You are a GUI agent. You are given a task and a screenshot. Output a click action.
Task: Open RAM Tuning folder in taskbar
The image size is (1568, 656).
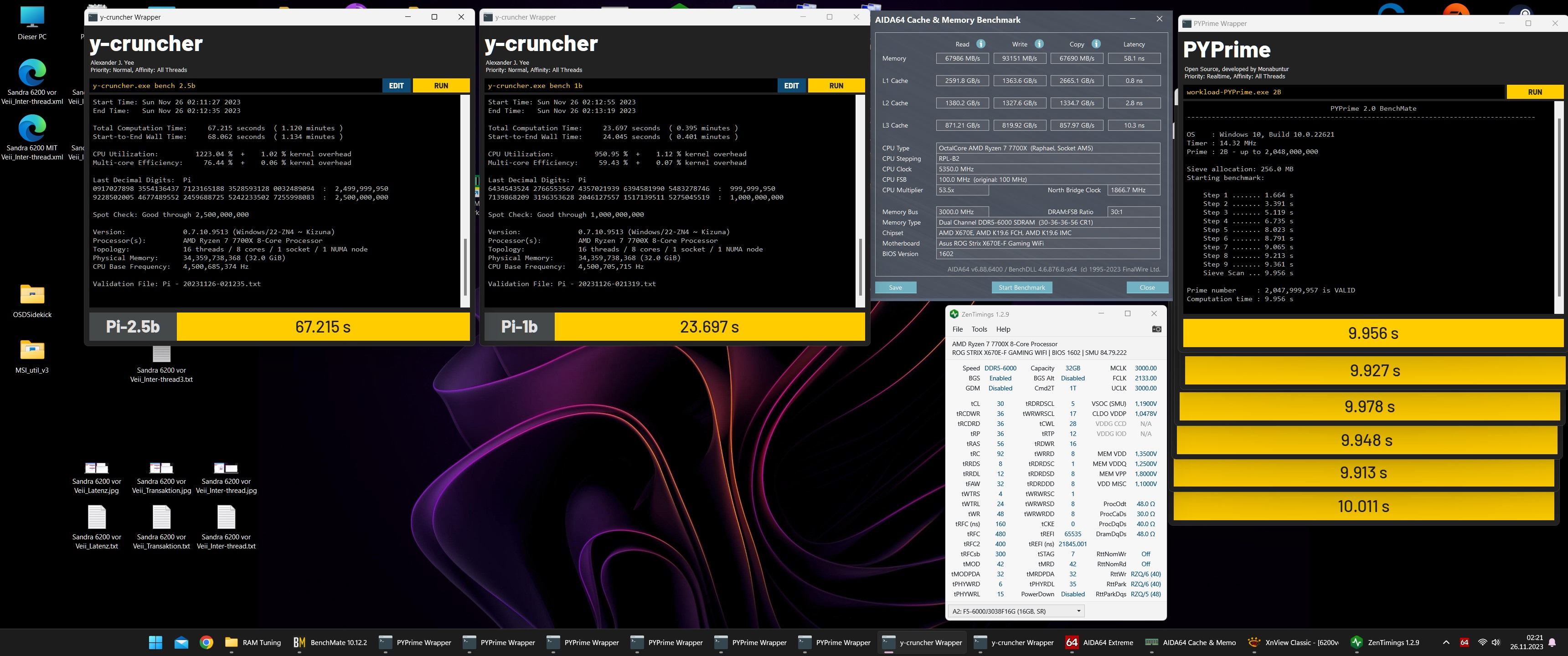[x=253, y=642]
